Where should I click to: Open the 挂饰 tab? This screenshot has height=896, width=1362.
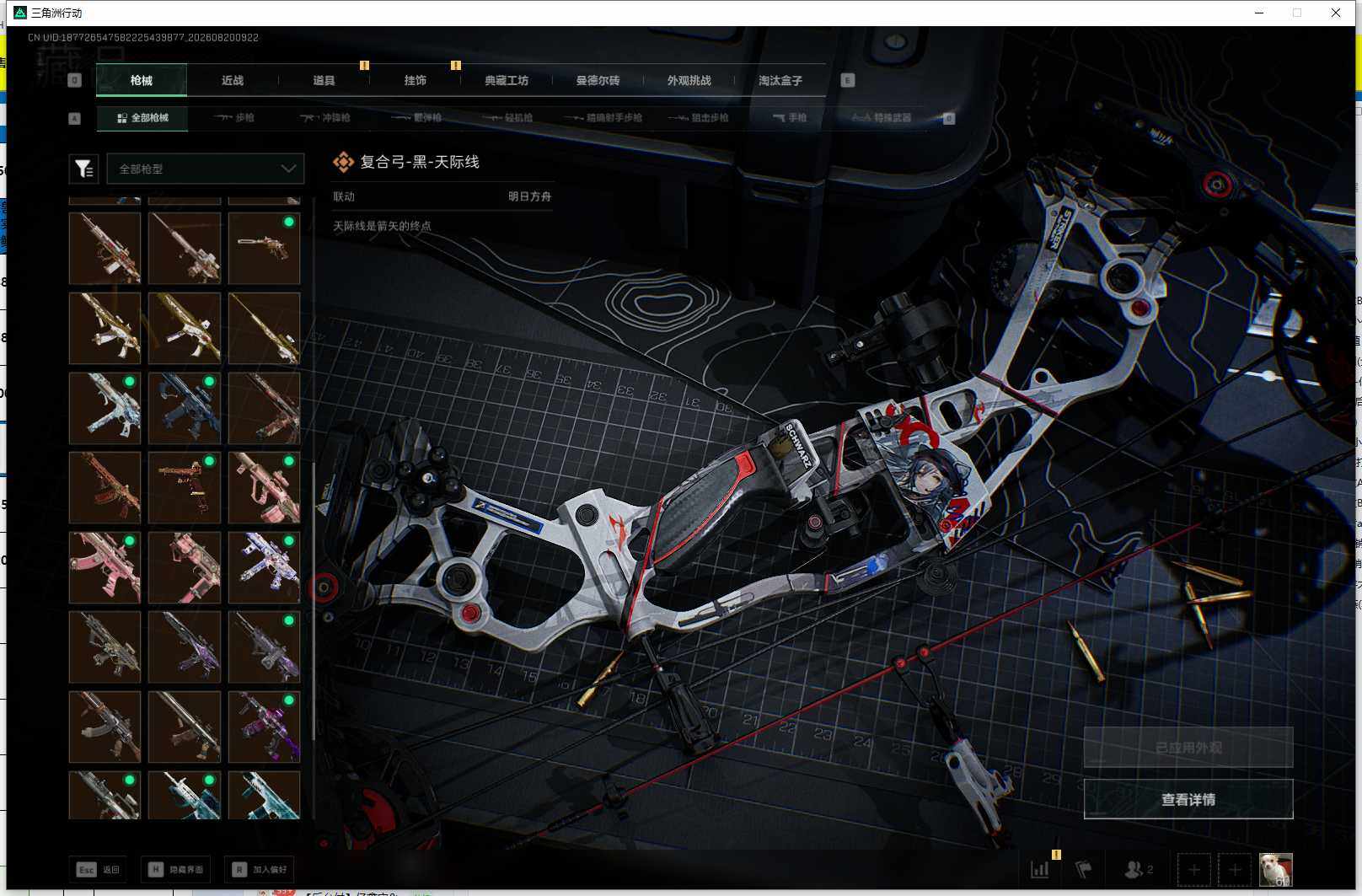point(416,80)
